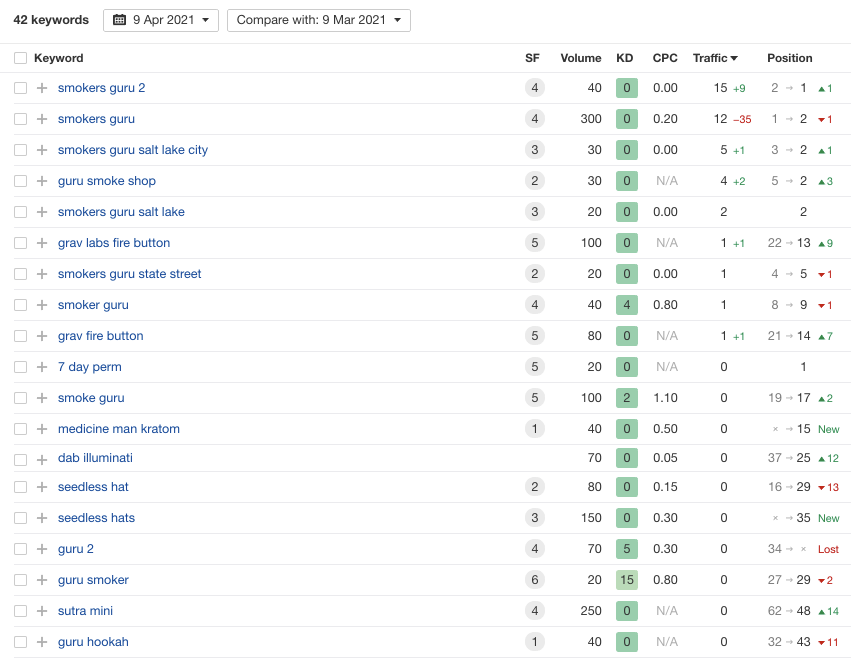Sort table by CPC column
The image size is (851, 660).
665,58
